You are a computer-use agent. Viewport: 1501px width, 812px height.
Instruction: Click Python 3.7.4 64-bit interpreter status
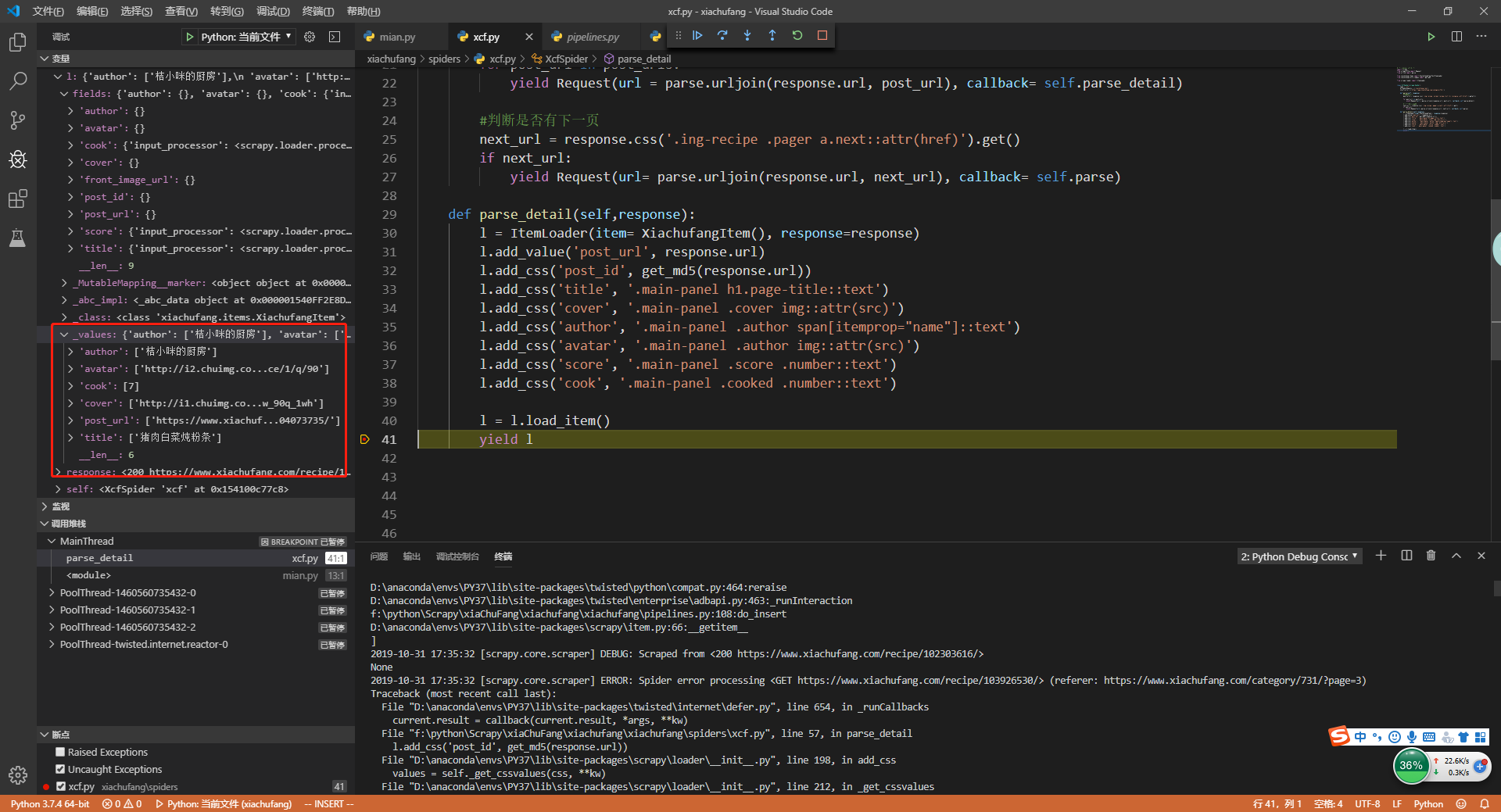[50, 803]
